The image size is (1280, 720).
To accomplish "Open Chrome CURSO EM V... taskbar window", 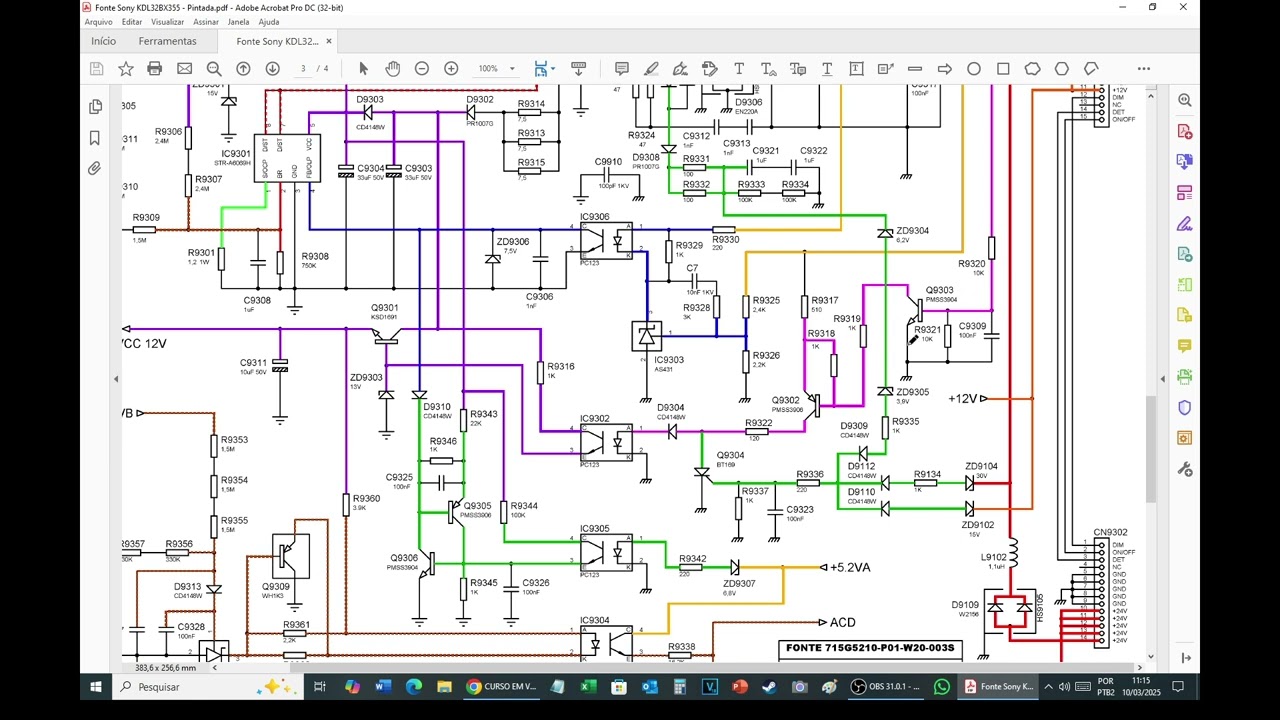I will click(502, 687).
